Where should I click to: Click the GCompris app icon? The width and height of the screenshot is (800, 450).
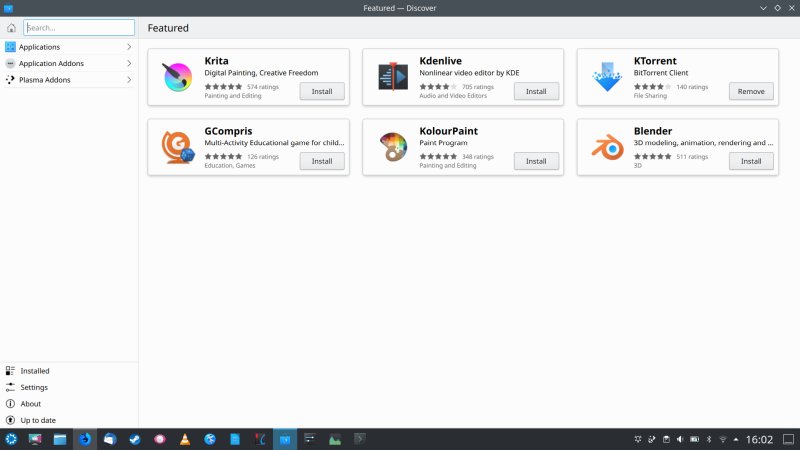(x=177, y=147)
